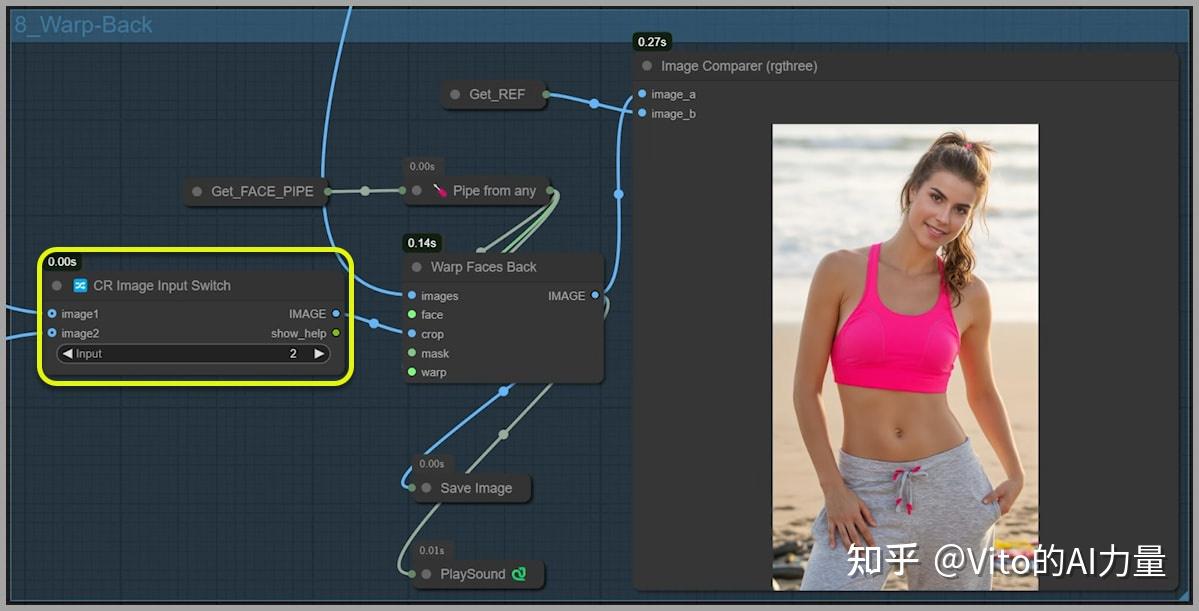Collapse the Image Comparer node using its title circle
Image resolution: width=1199 pixels, height=611 pixels.
coord(645,64)
